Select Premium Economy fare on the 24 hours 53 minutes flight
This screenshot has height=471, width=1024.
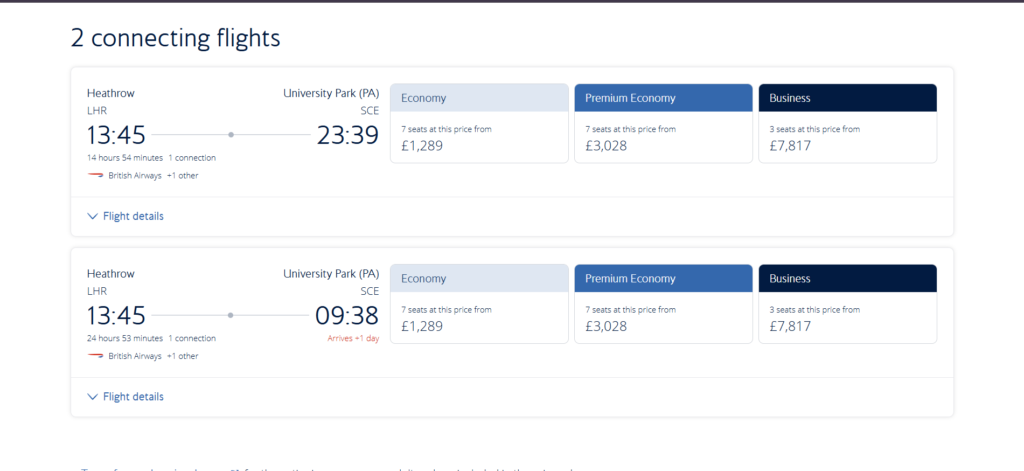[x=664, y=304]
